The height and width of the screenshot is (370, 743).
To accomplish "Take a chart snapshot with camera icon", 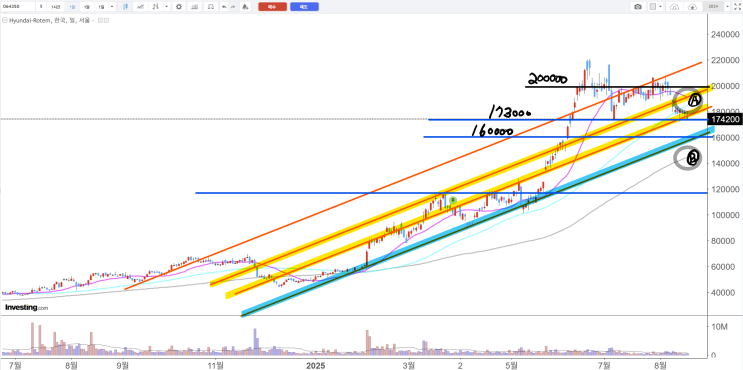I will pyautogui.click(x=638, y=7).
